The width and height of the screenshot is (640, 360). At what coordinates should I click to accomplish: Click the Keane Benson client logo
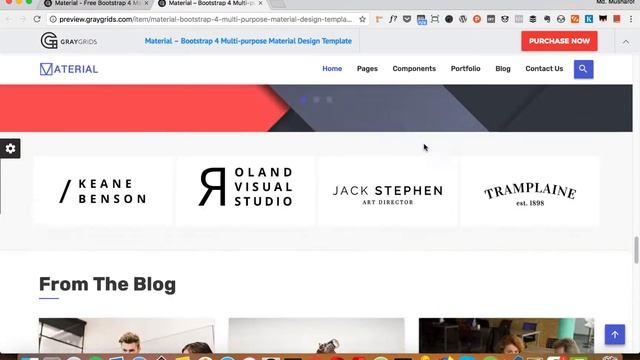click(x=103, y=191)
